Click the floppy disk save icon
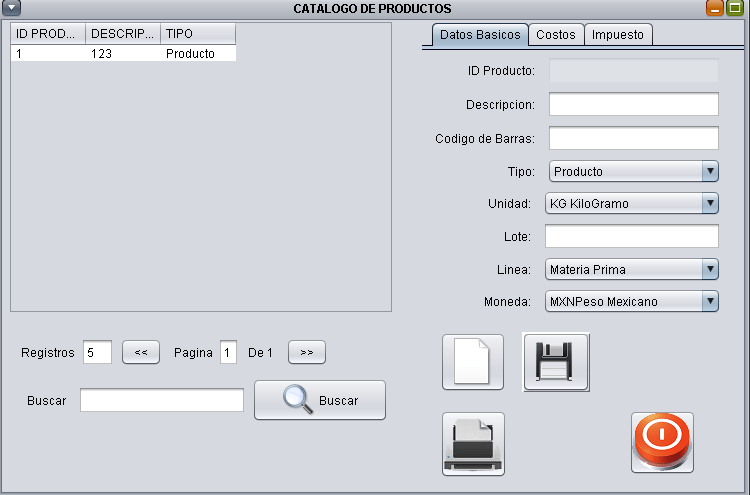The height and width of the screenshot is (495, 750). point(556,362)
